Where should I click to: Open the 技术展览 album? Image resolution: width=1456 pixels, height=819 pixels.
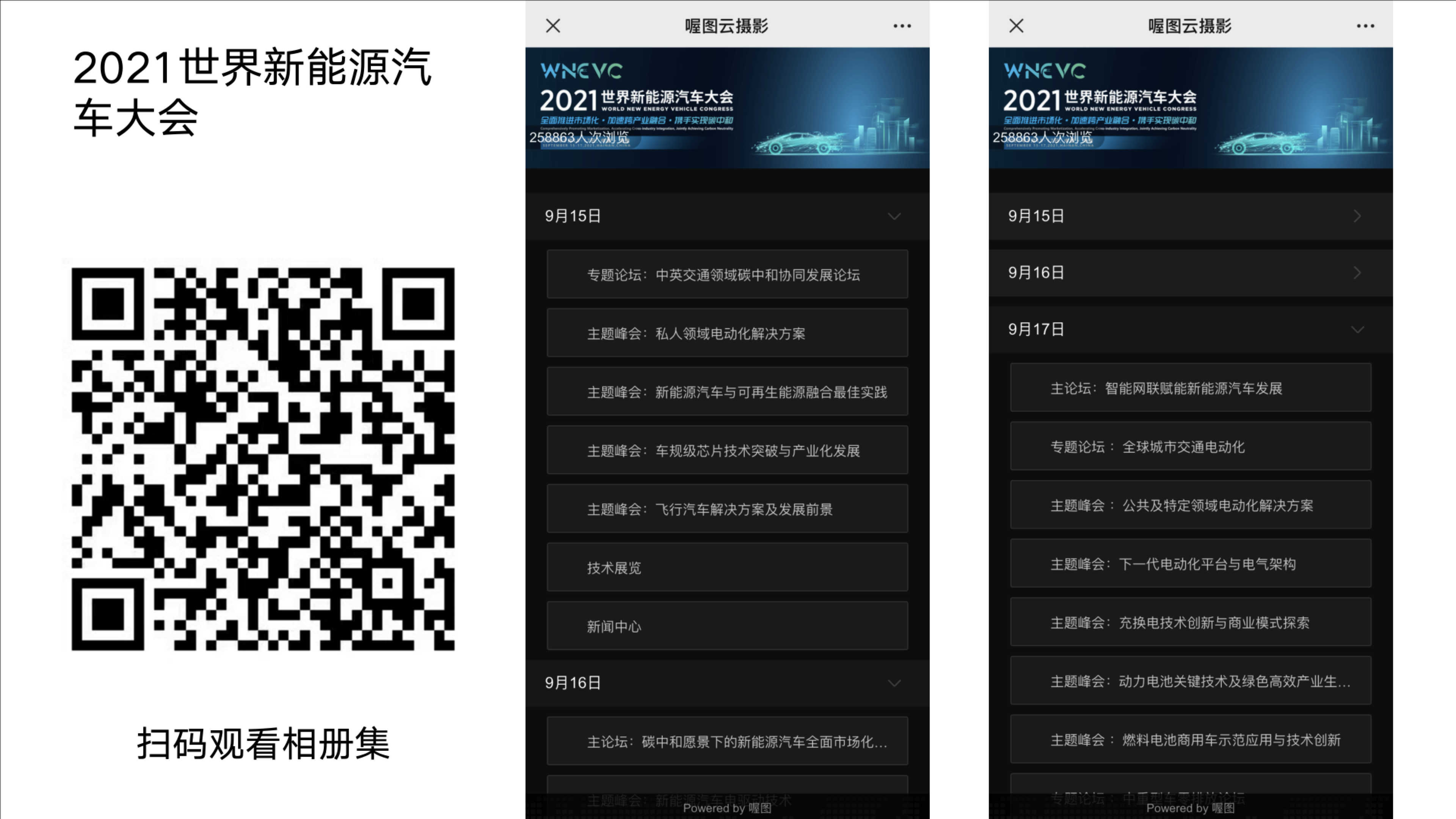click(x=728, y=568)
